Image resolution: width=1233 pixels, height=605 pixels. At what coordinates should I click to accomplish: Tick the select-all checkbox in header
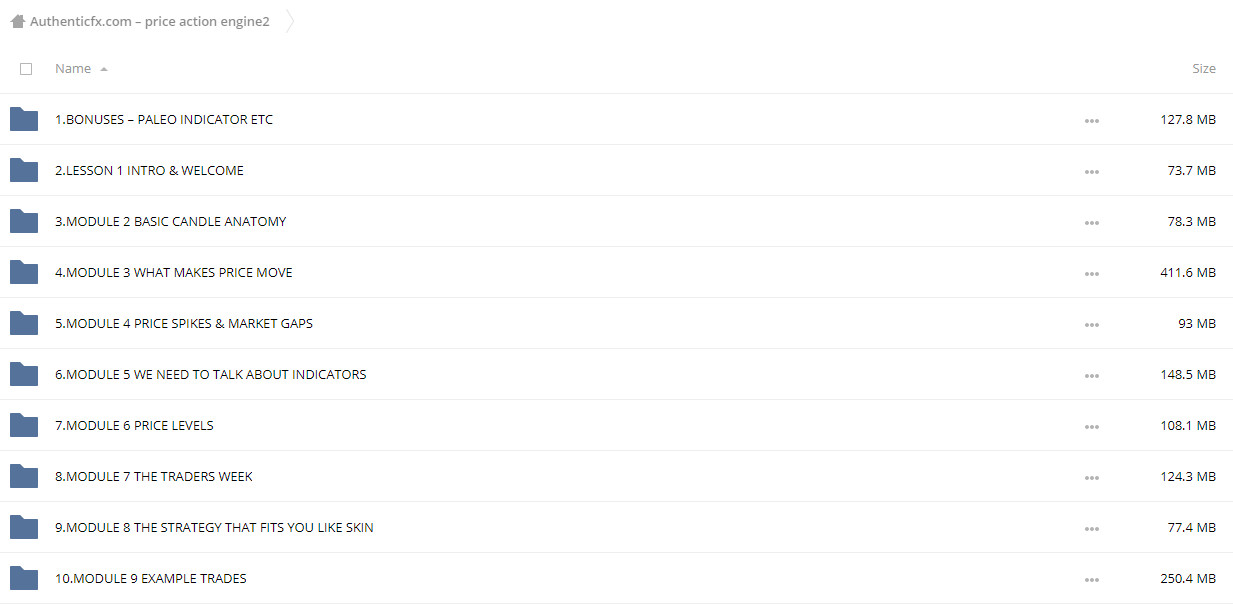tap(26, 69)
